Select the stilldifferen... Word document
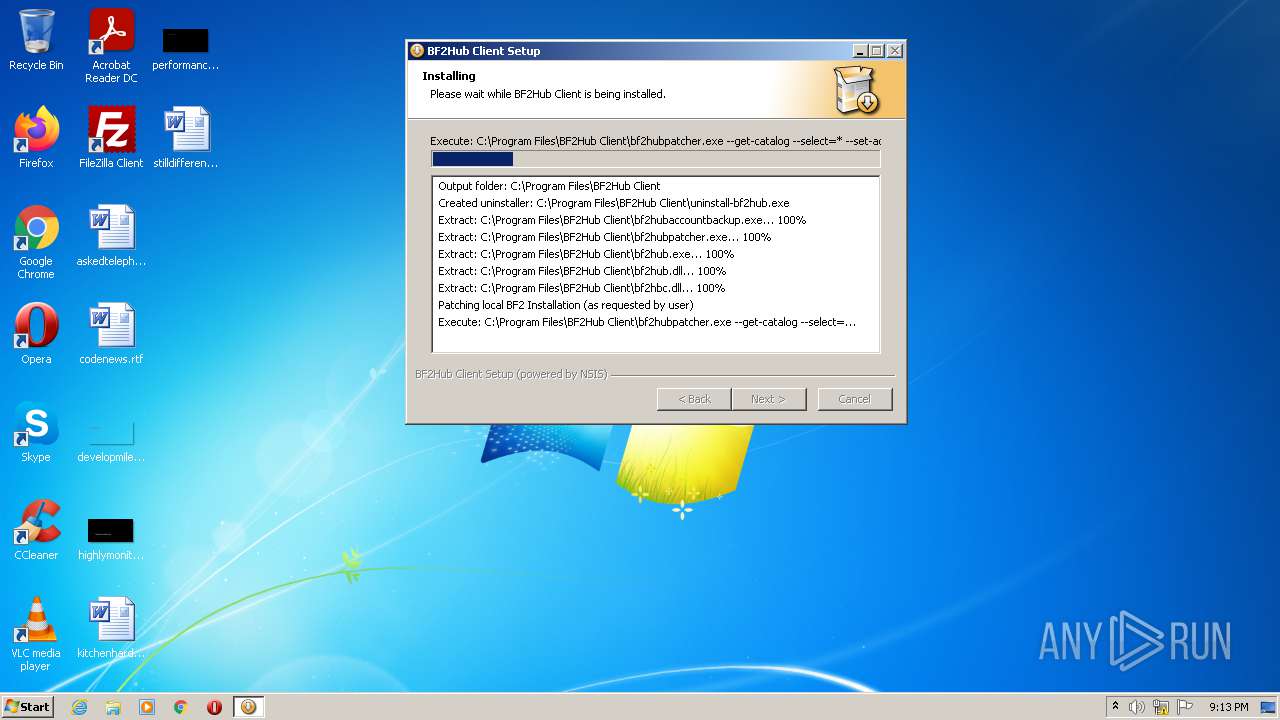The image size is (1280, 720). [186, 138]
